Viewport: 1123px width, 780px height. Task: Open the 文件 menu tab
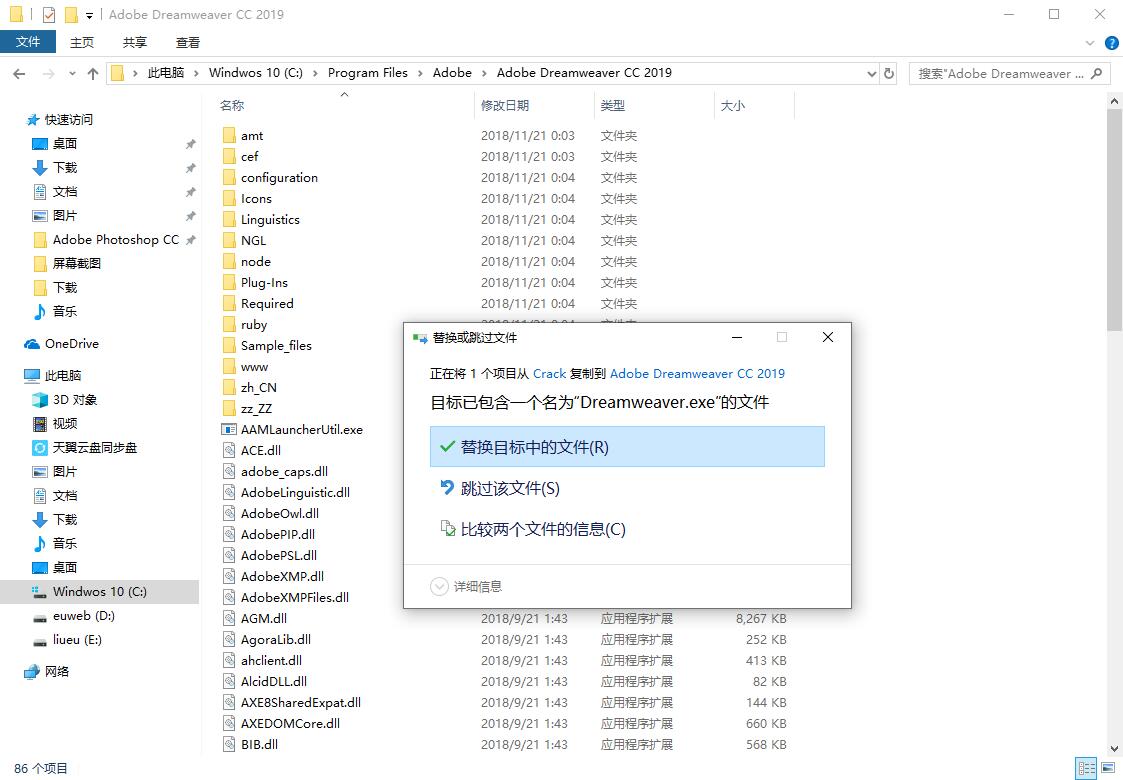tap(28, 42)
